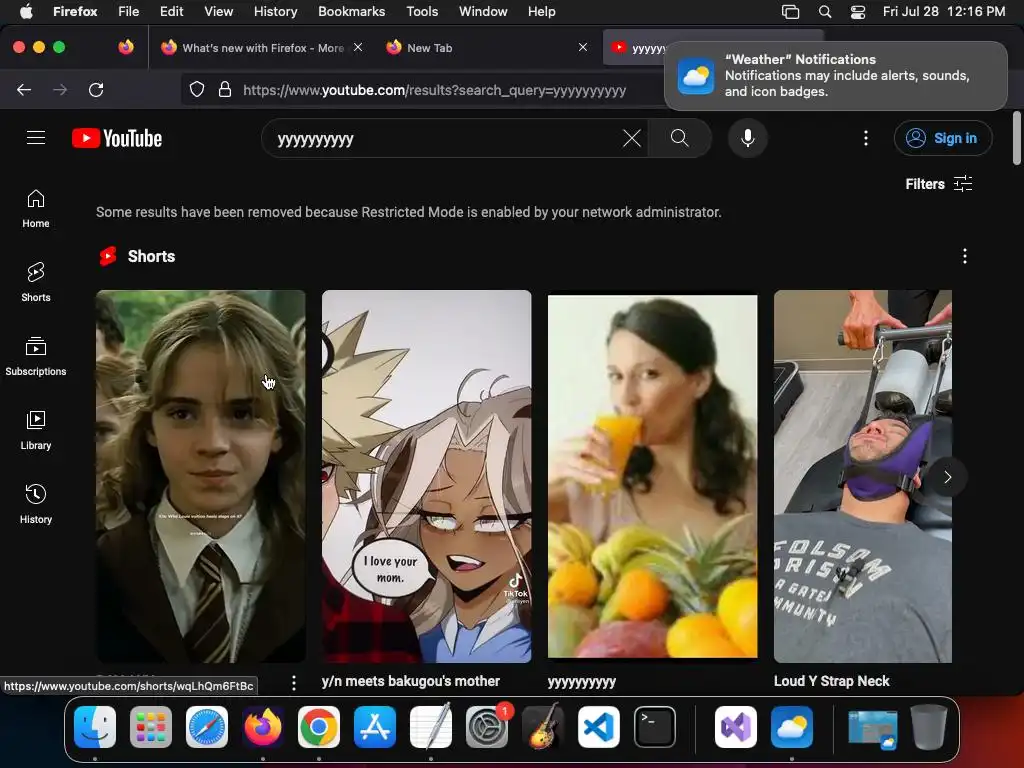
Task: Open the File menu
Action: coord(128,11)
